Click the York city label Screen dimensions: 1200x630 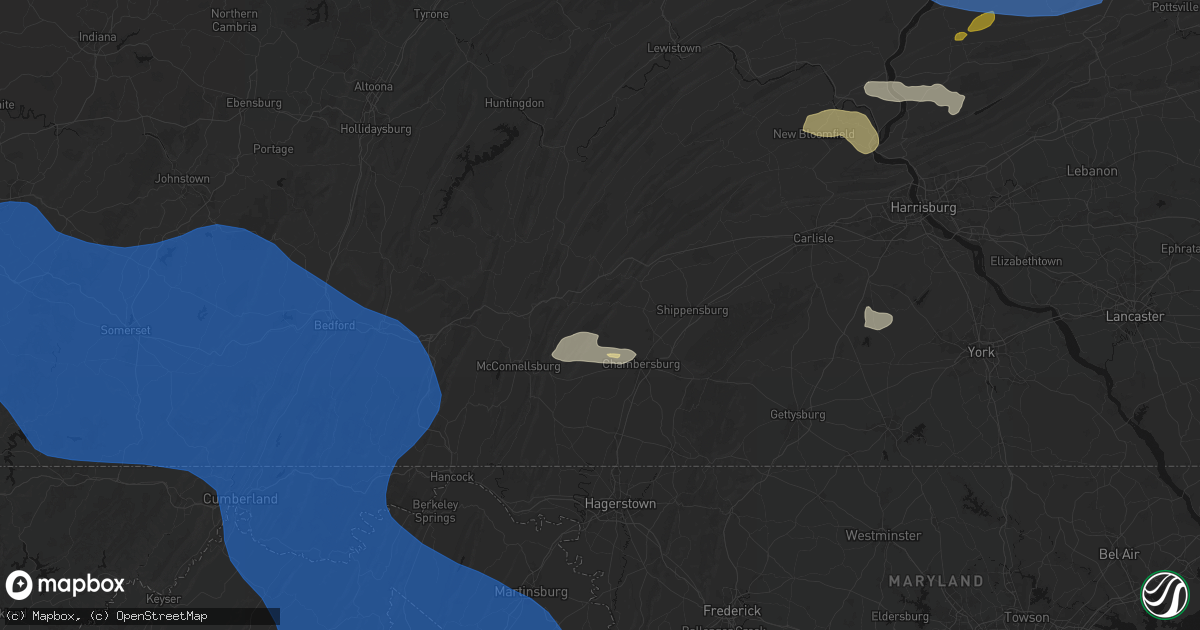(x=981, y=352)
